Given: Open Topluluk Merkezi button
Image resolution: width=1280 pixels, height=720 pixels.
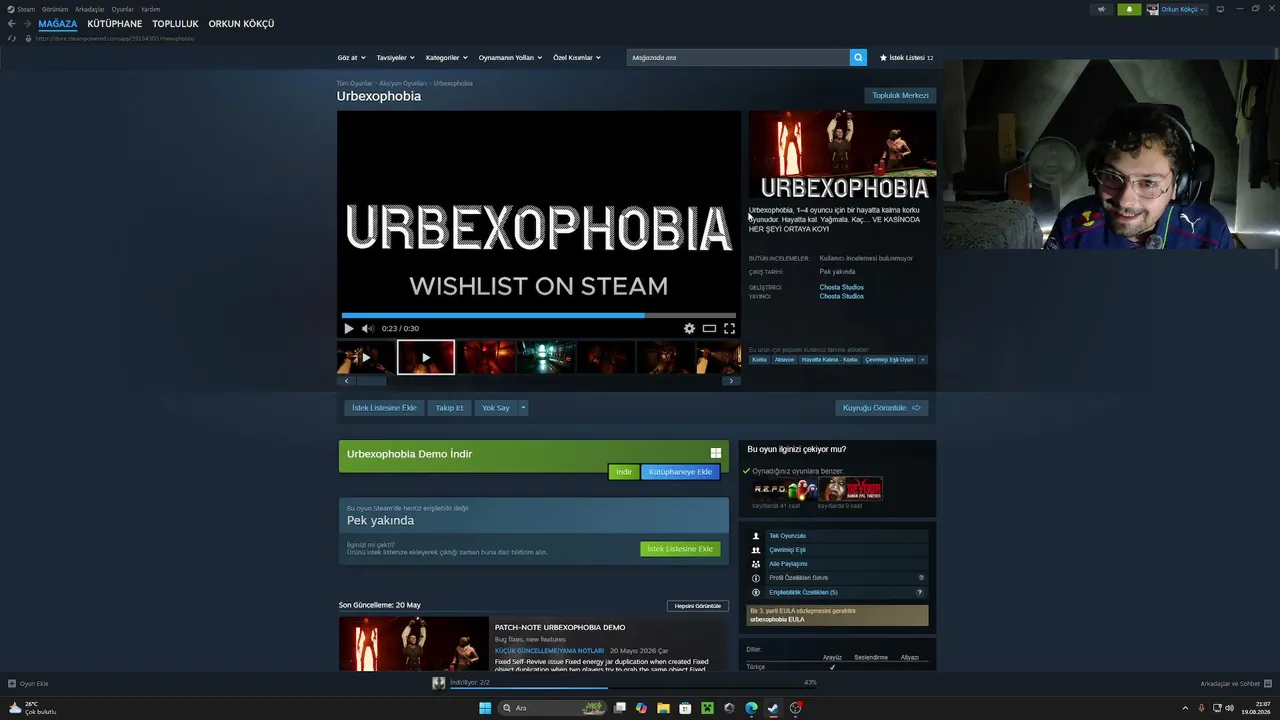Looking at the screenshot, I should coord(900,95).
